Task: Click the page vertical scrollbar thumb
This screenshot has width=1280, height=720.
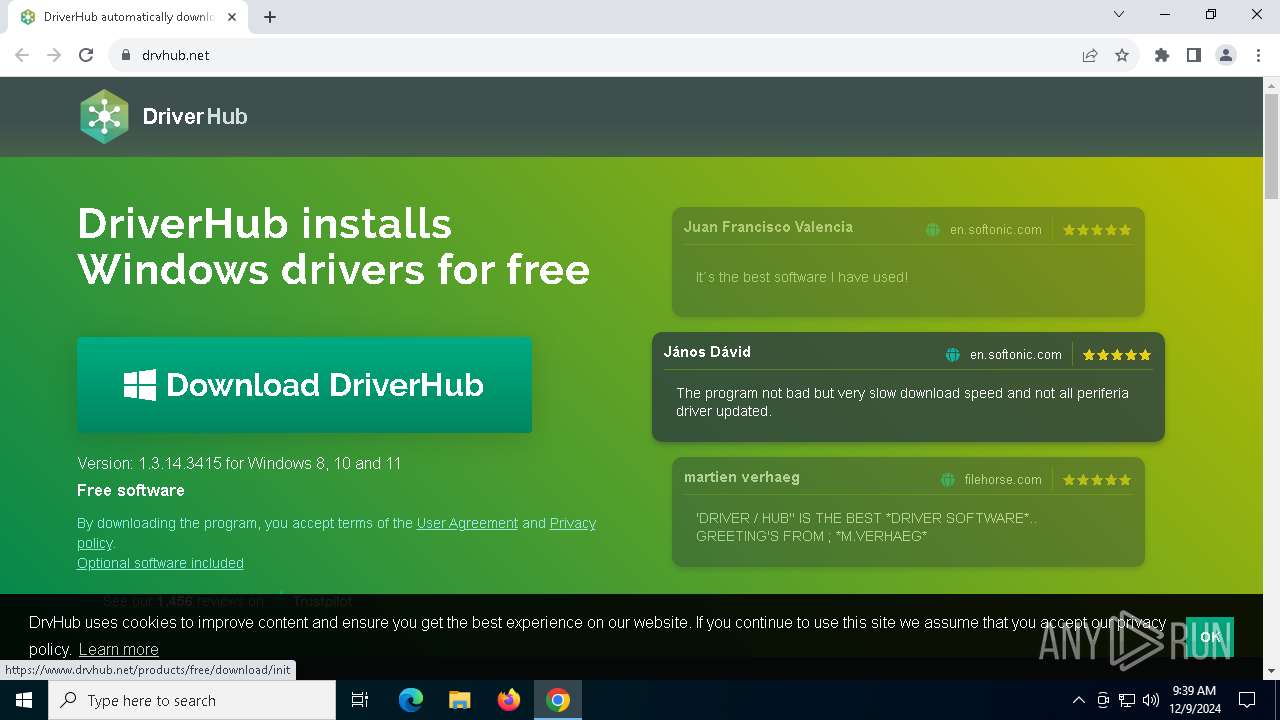Action: click(1272, 148)
